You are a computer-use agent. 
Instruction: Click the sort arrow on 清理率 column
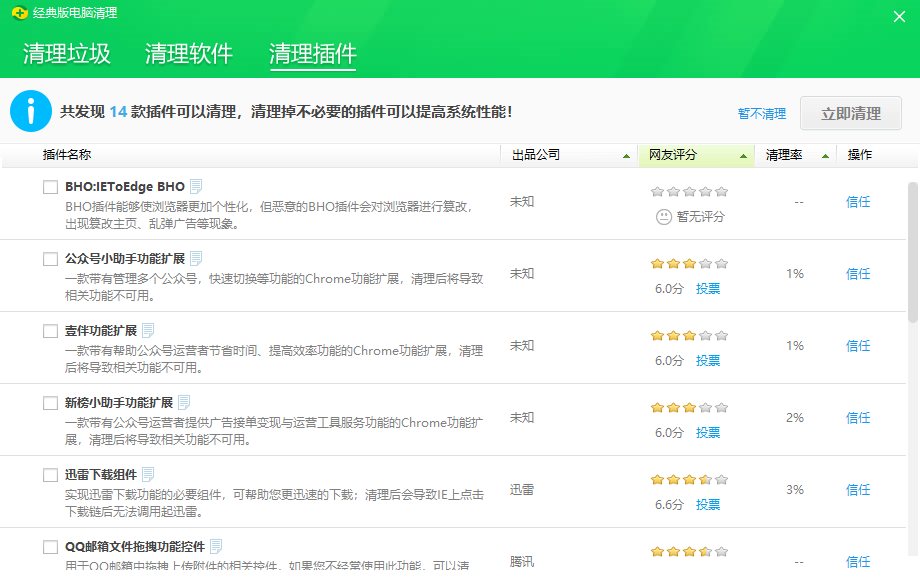pos(826,157)
